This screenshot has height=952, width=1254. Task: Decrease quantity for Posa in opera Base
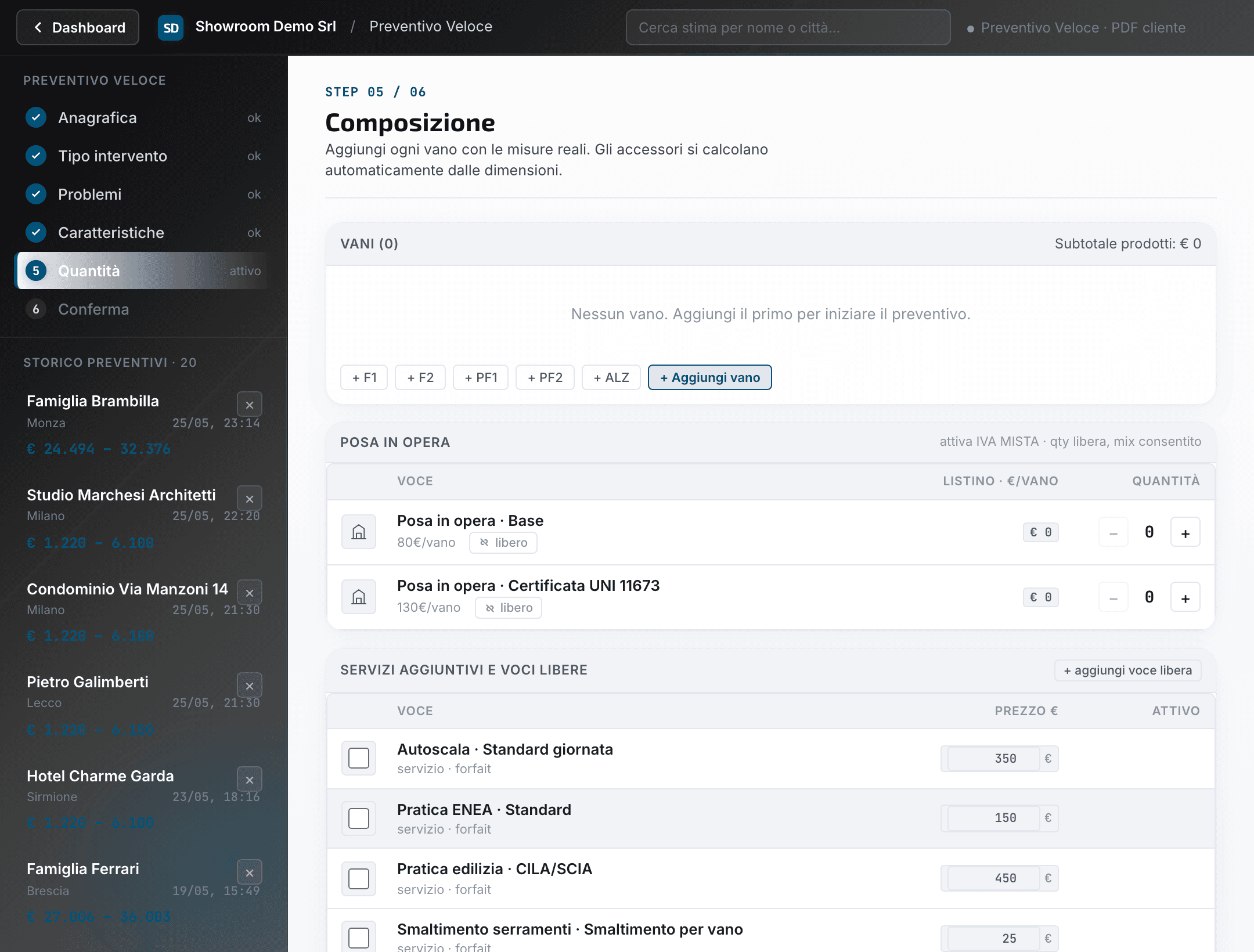(x=1114, y=532)
